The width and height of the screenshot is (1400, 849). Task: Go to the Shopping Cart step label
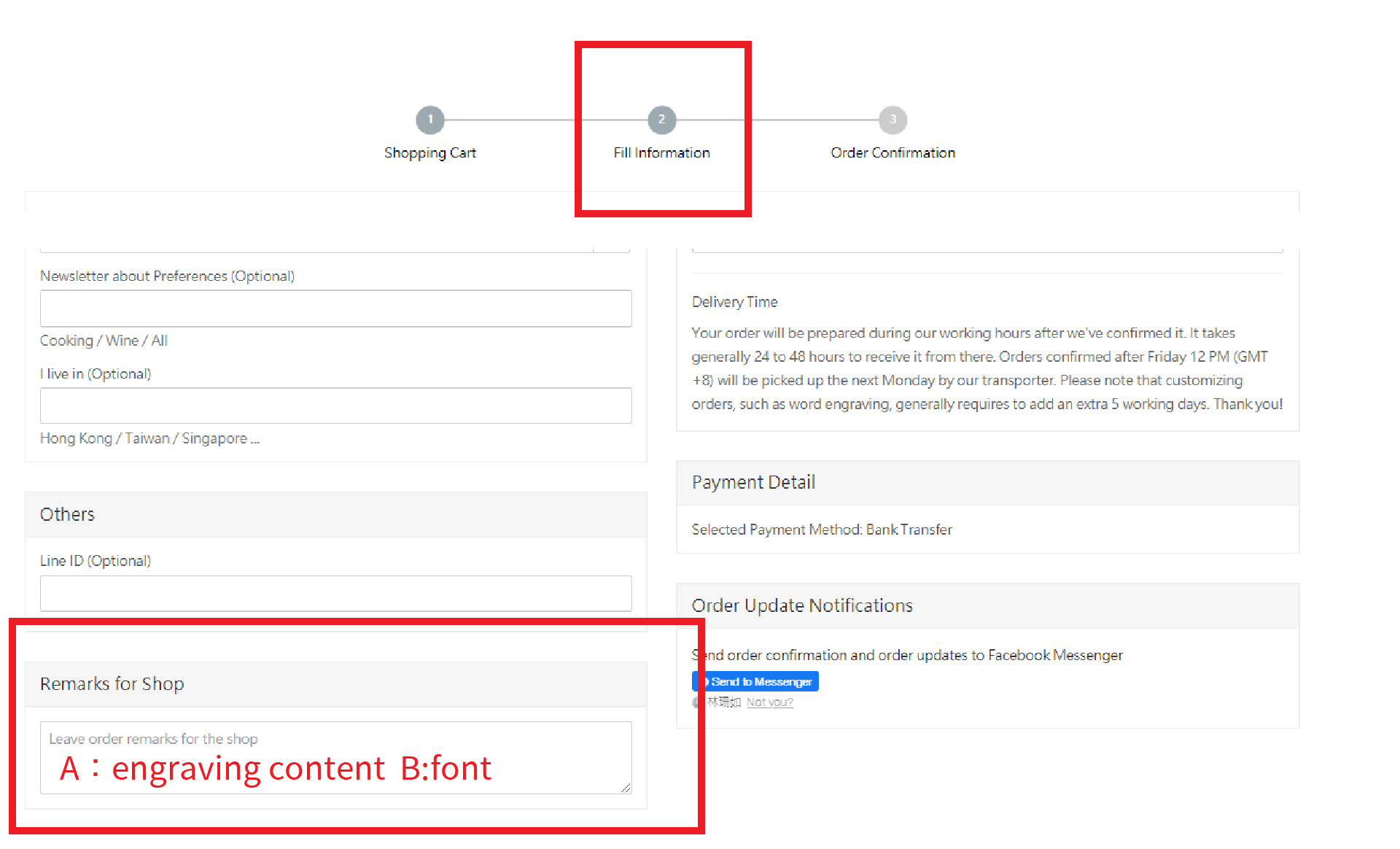tap(430, 152)
